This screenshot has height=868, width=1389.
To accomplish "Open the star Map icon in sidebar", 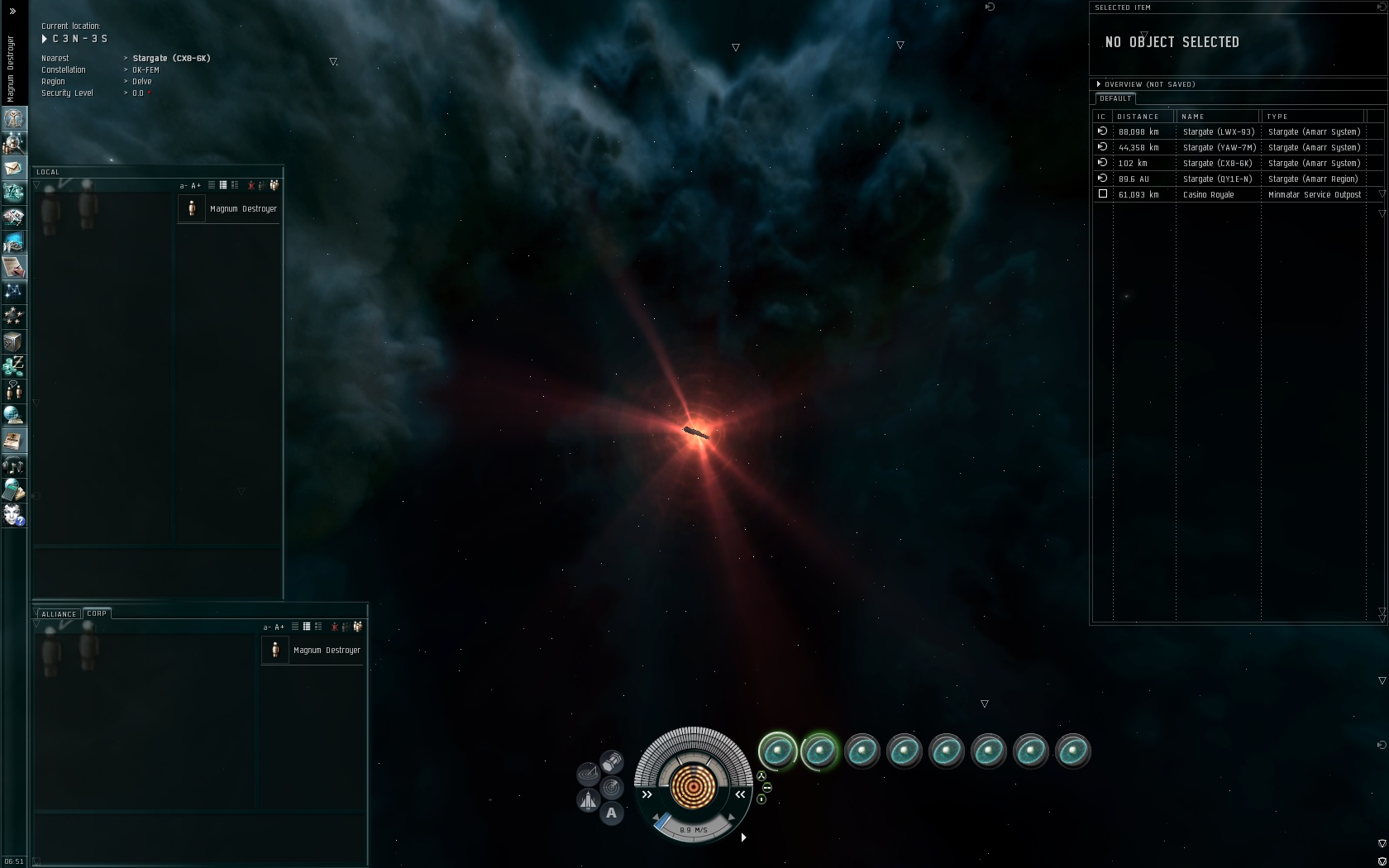I will pos(14,292).
